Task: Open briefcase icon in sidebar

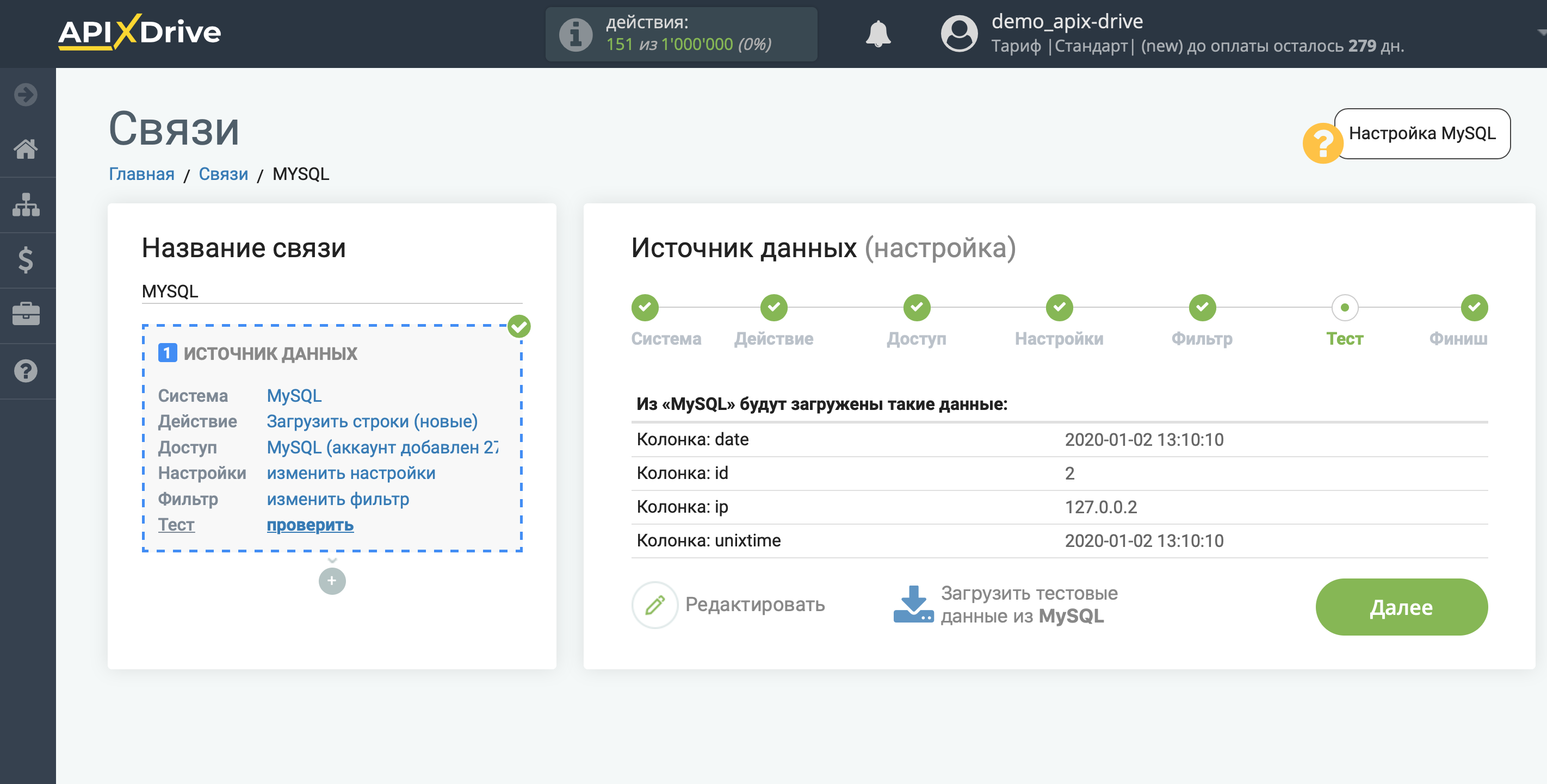Action: (x=26, y=315)
